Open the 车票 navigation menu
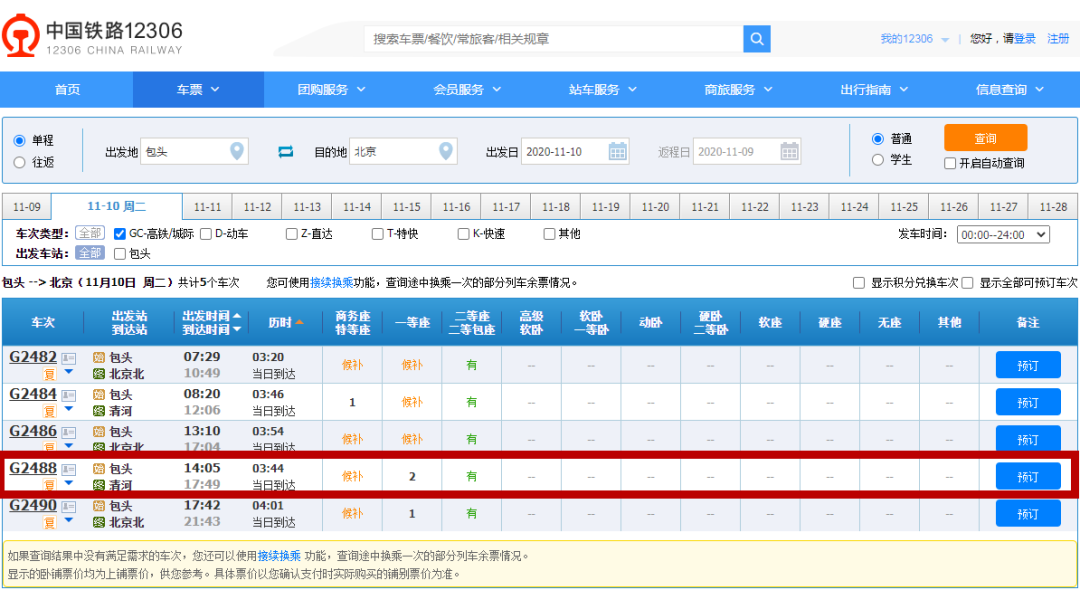Viewport: 1080px width, 590px height. click(198, 90)
